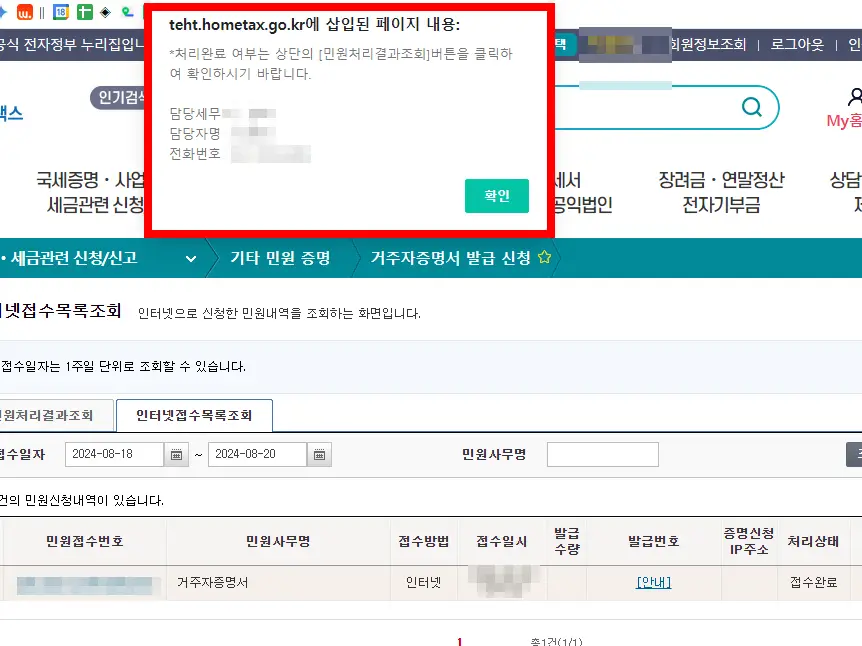The height and width of the screenshot is (646, 862).
Task: Toggle favorite star on 거주자증명서 발급 신청
Action: 546,256
